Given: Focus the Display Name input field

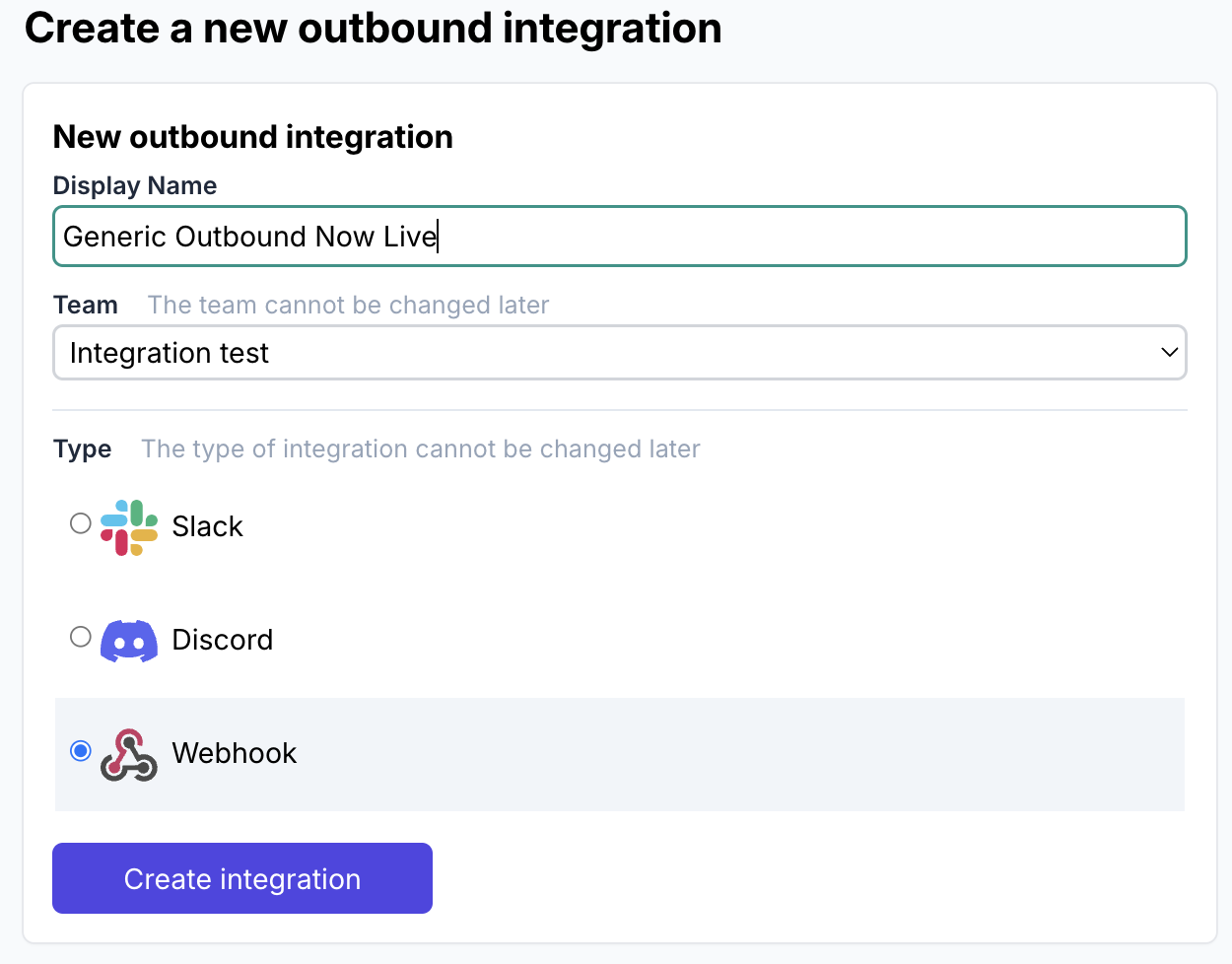Looking at the screenshot, I should (x=620, y=237).
